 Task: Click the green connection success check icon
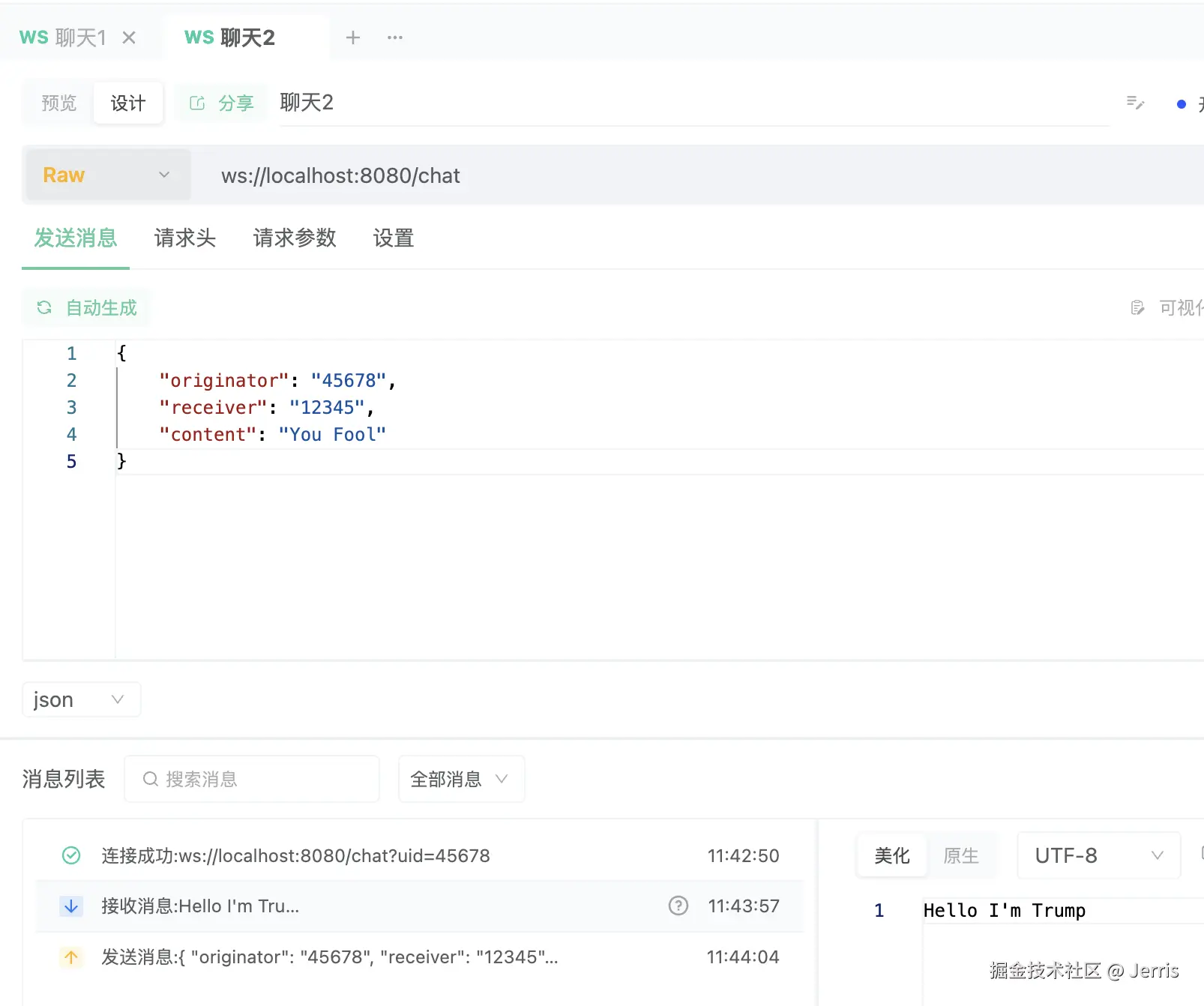pyautogui.click(x=71, y=855)
